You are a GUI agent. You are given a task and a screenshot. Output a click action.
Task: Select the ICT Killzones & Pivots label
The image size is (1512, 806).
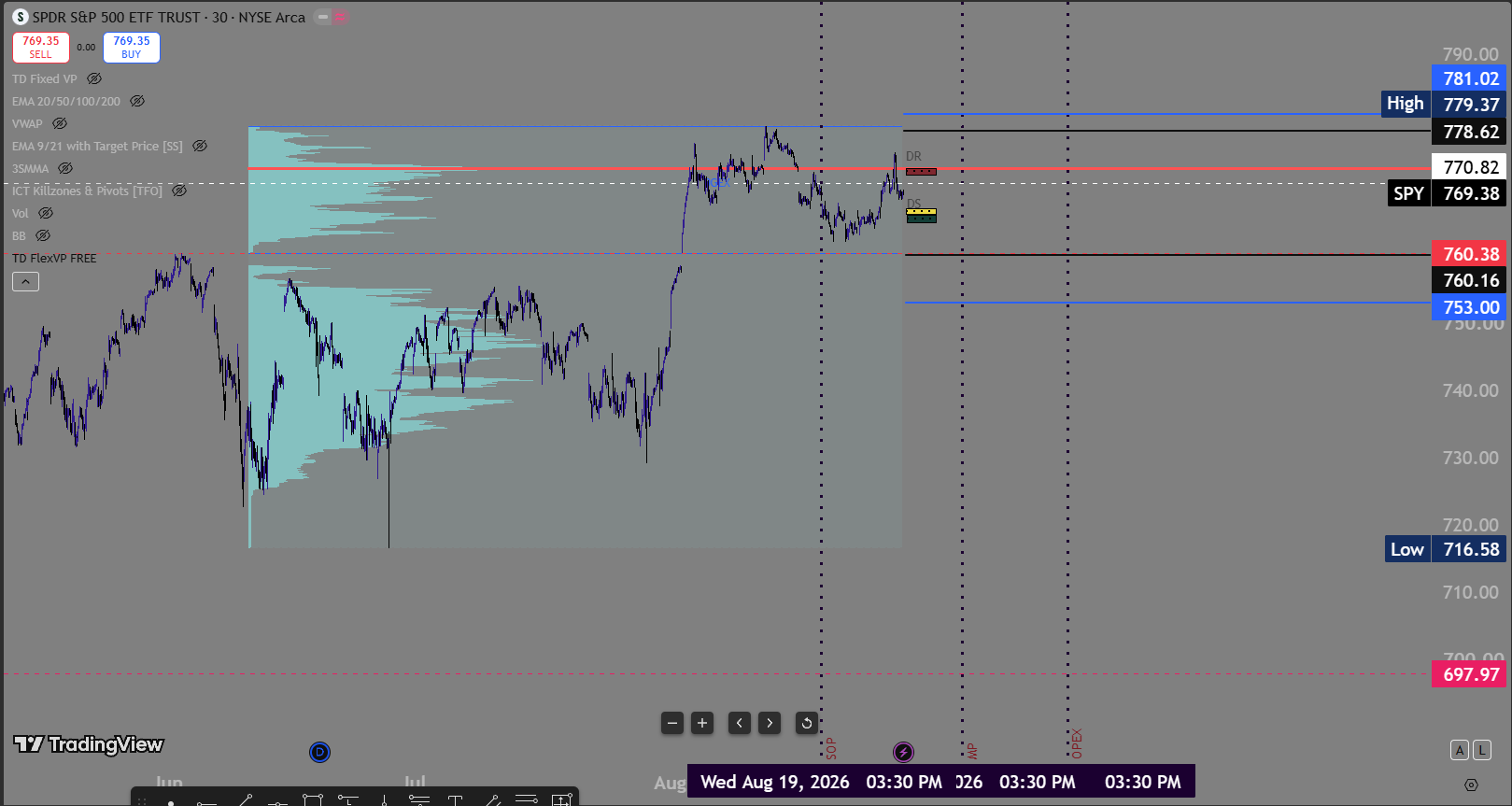coord(87,191)
